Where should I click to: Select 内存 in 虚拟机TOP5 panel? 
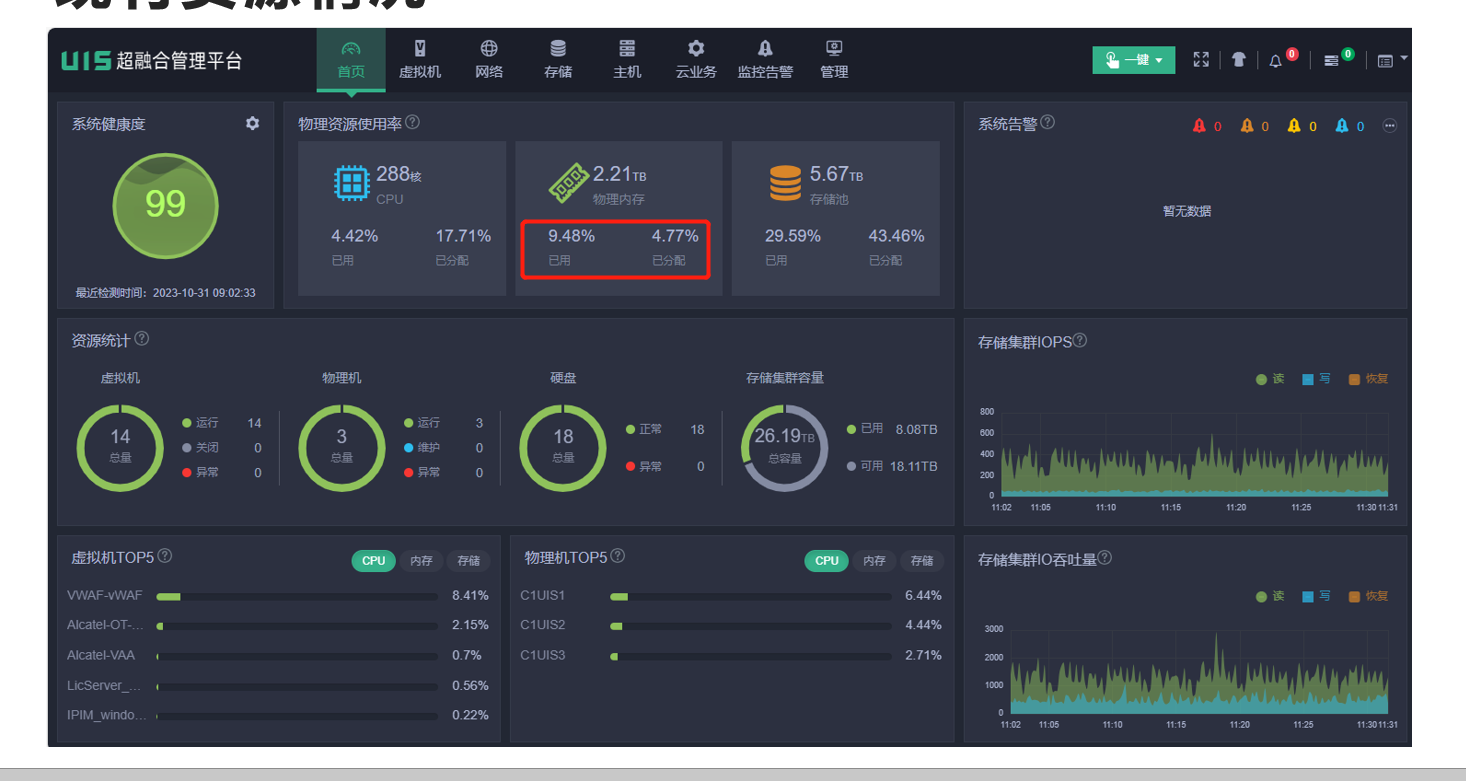(421, 561)
